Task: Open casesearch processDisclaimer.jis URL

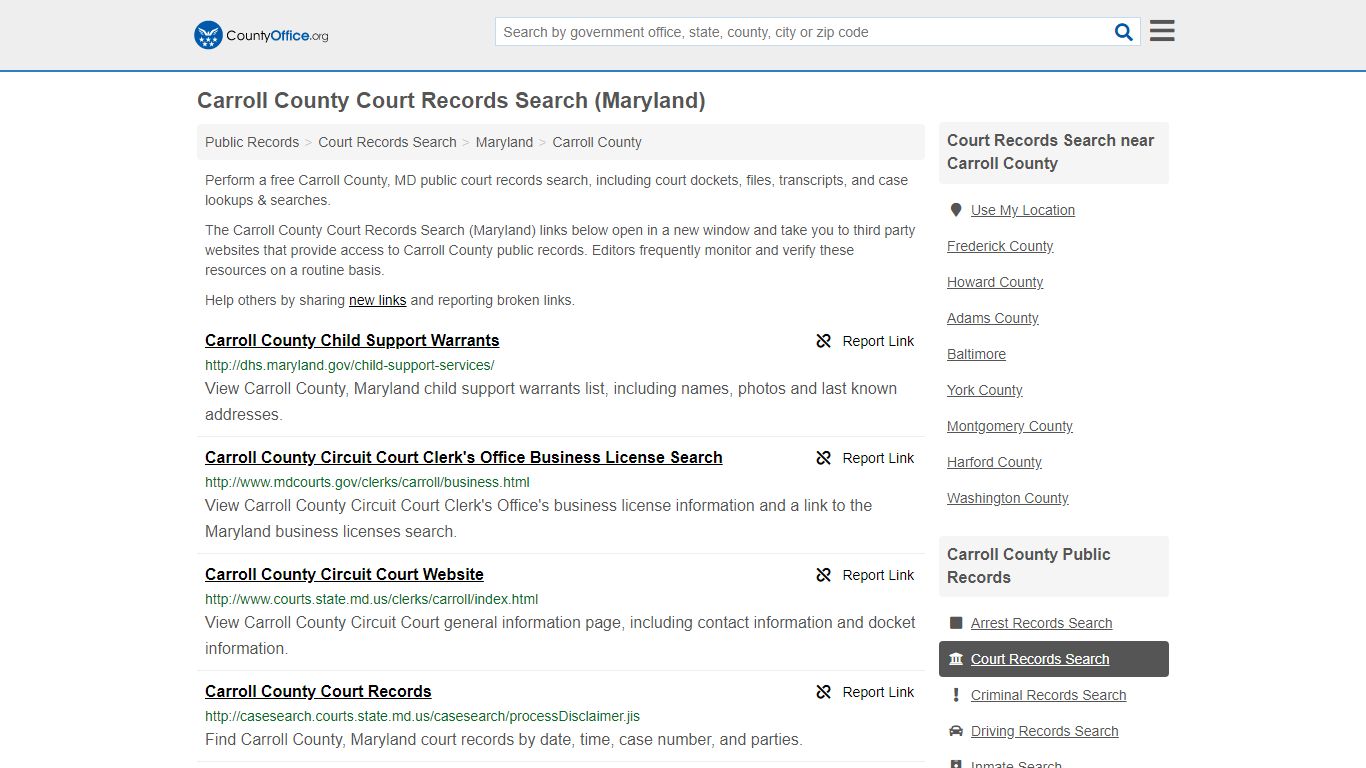Action: (422, 716)
